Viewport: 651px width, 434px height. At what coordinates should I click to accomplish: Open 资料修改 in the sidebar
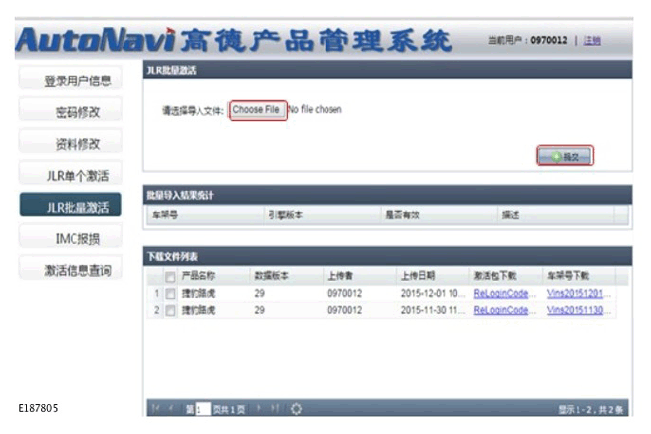coord(71,142)
